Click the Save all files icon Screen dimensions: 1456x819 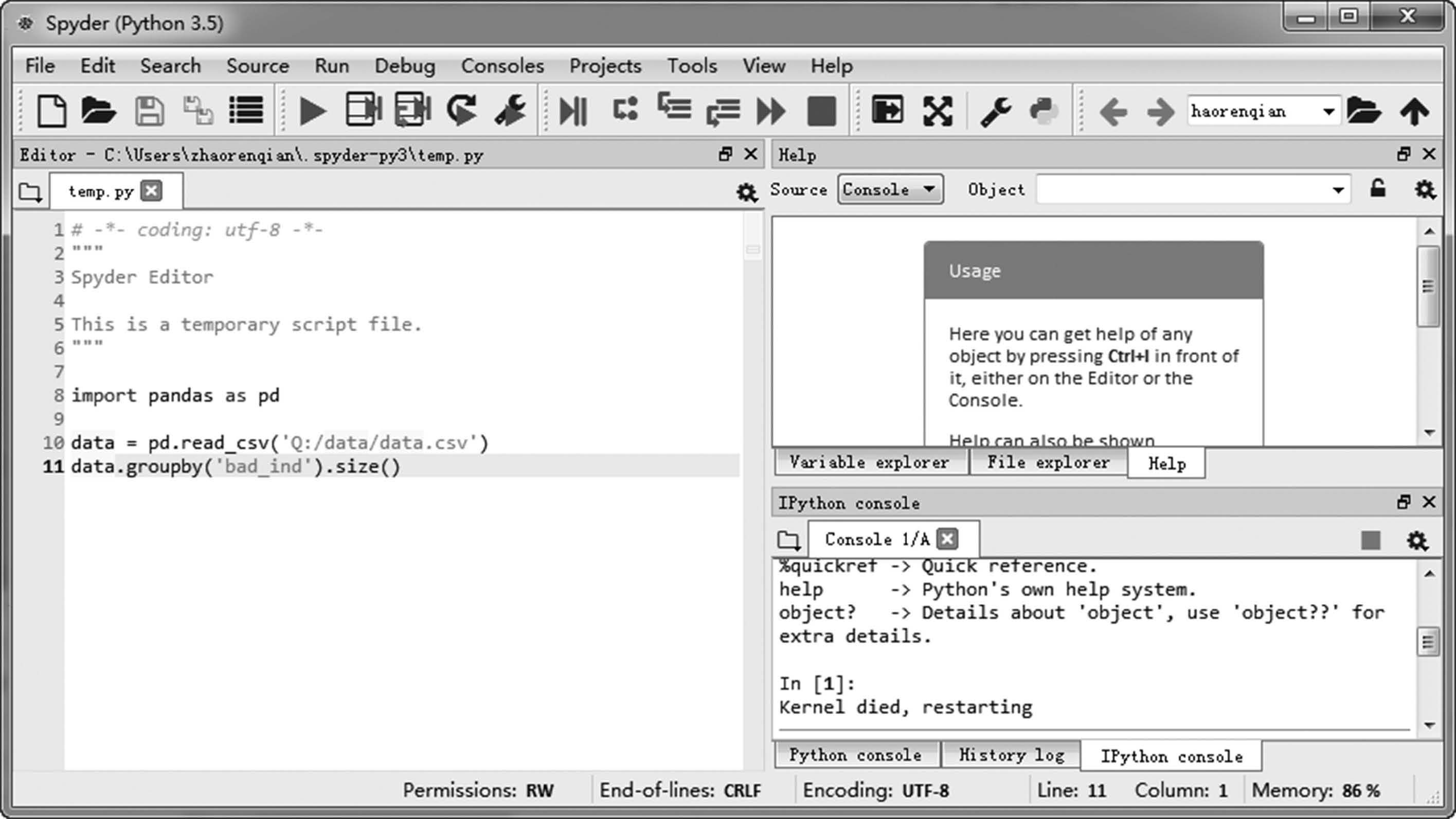198,110
